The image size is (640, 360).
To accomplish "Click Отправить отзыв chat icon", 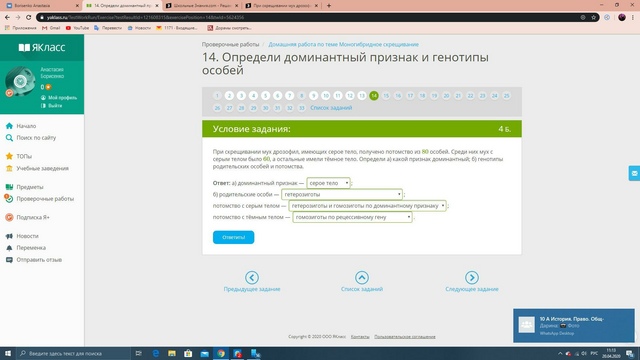I will point(9,260).
